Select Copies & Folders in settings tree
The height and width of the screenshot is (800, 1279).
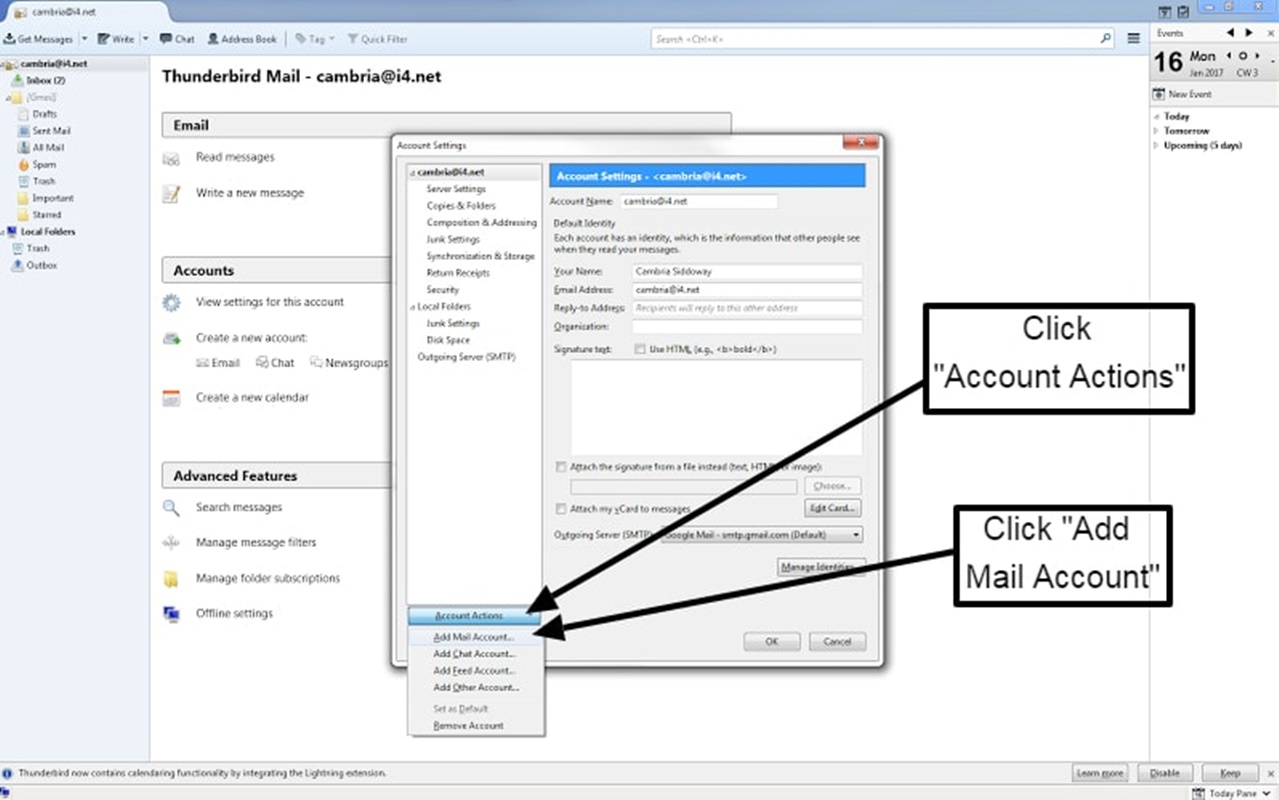pyautogui.click(x=461, y=206)
